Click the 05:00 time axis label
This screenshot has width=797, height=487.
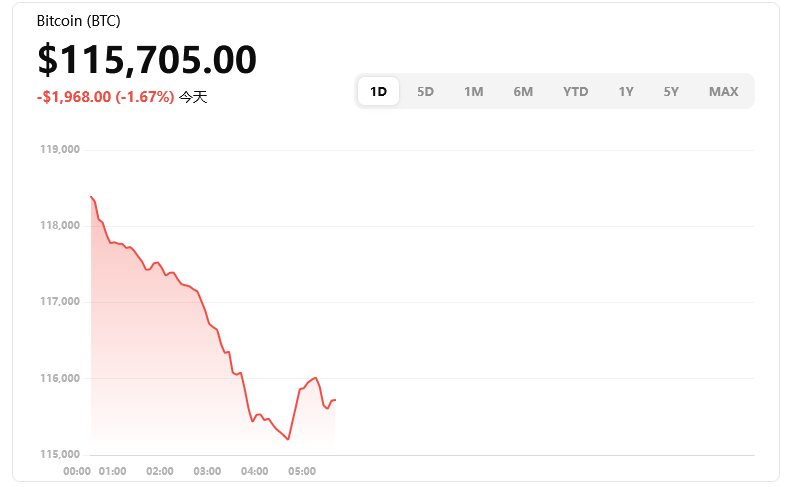point(302,471)
